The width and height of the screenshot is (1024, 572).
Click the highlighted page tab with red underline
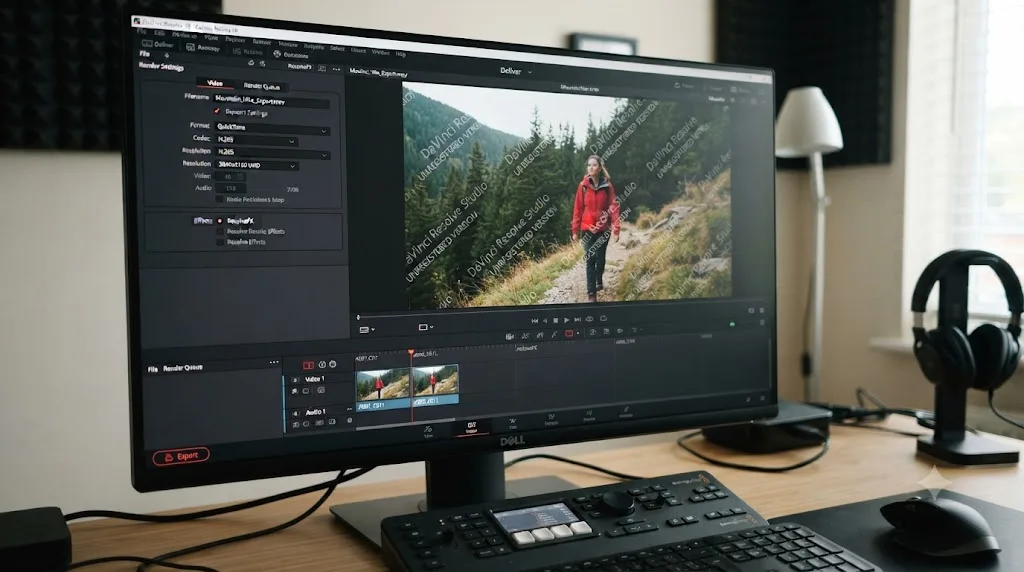[471, 427]
